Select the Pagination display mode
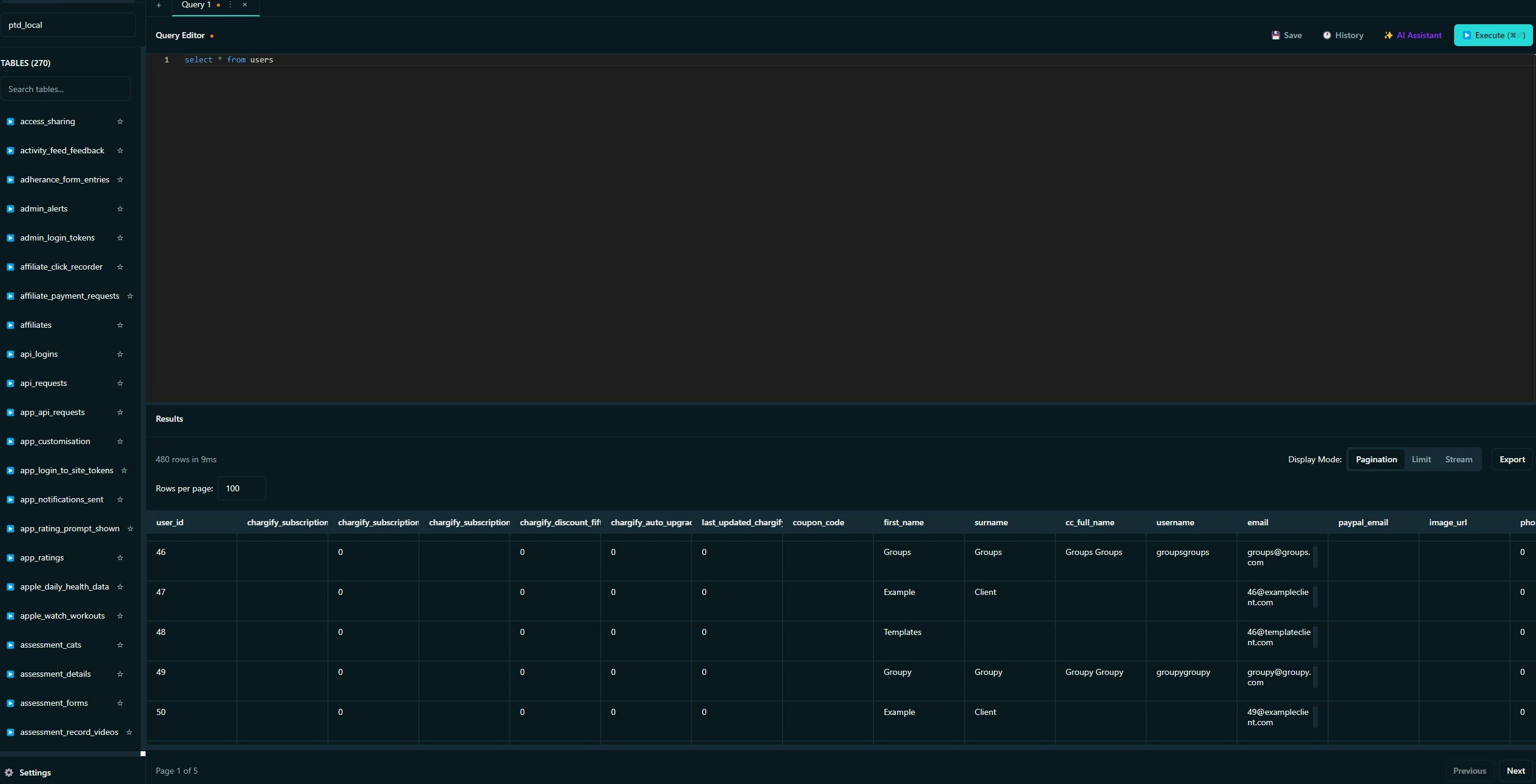 (1376, 459)
